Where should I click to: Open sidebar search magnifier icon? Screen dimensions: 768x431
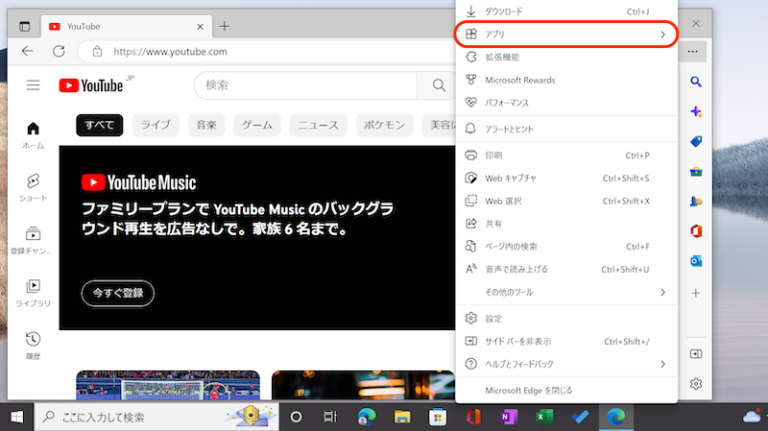click(696, 81)
